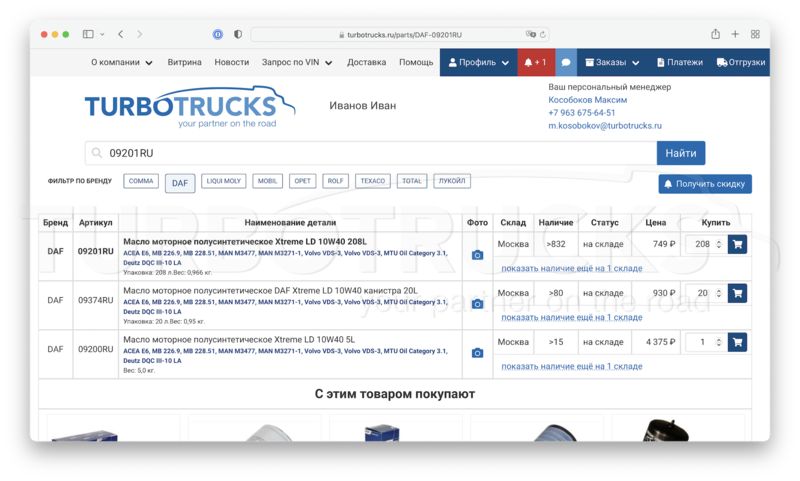
Task: Toggle the DAF brand filter
Action: 180,183
